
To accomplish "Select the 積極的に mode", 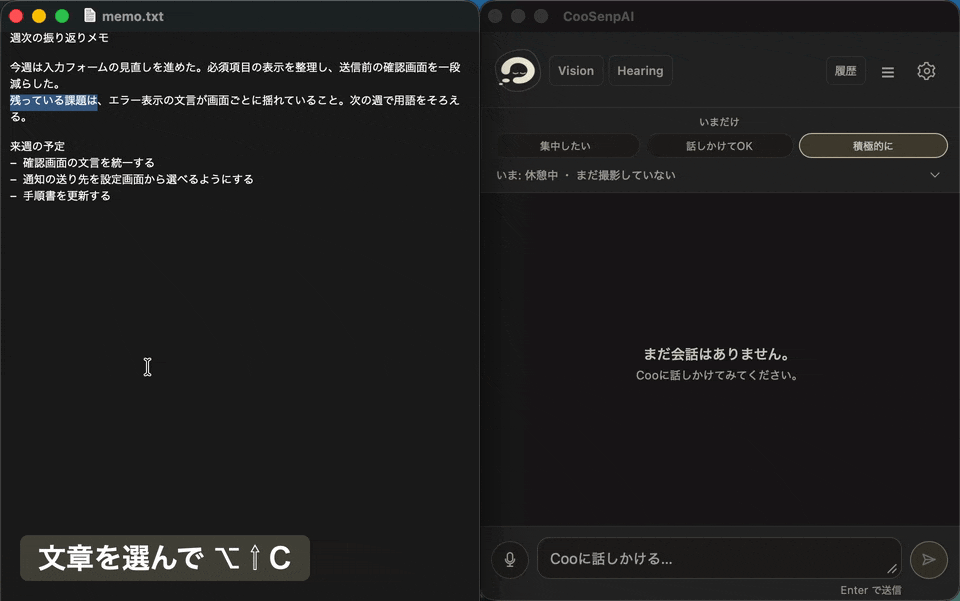I will click(x=873, y=146).
